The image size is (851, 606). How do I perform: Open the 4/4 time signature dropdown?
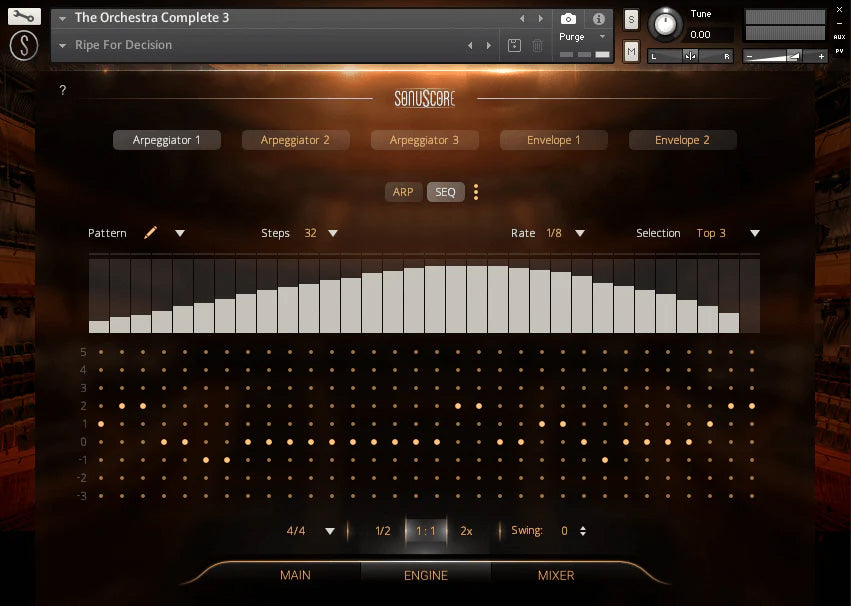329,531
